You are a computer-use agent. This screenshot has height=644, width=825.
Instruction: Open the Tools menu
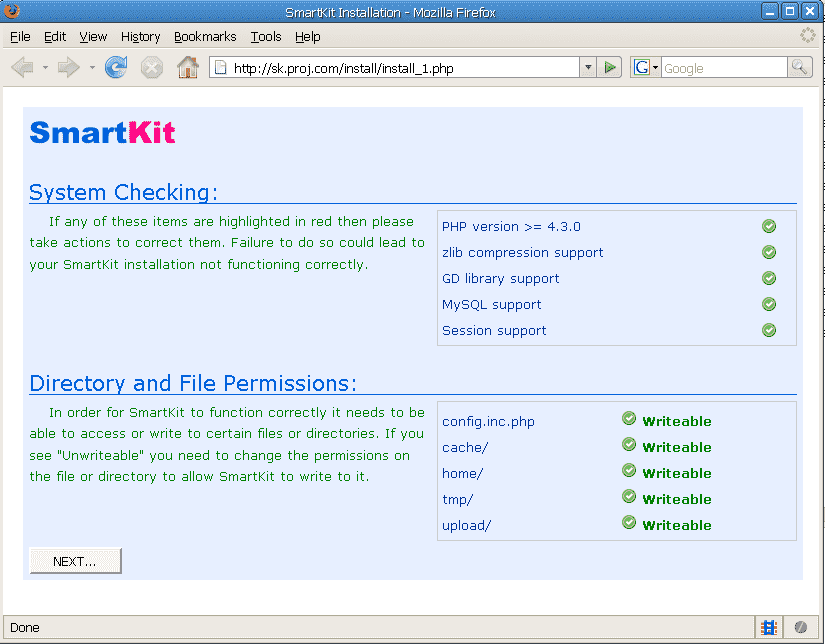[266, 36]
